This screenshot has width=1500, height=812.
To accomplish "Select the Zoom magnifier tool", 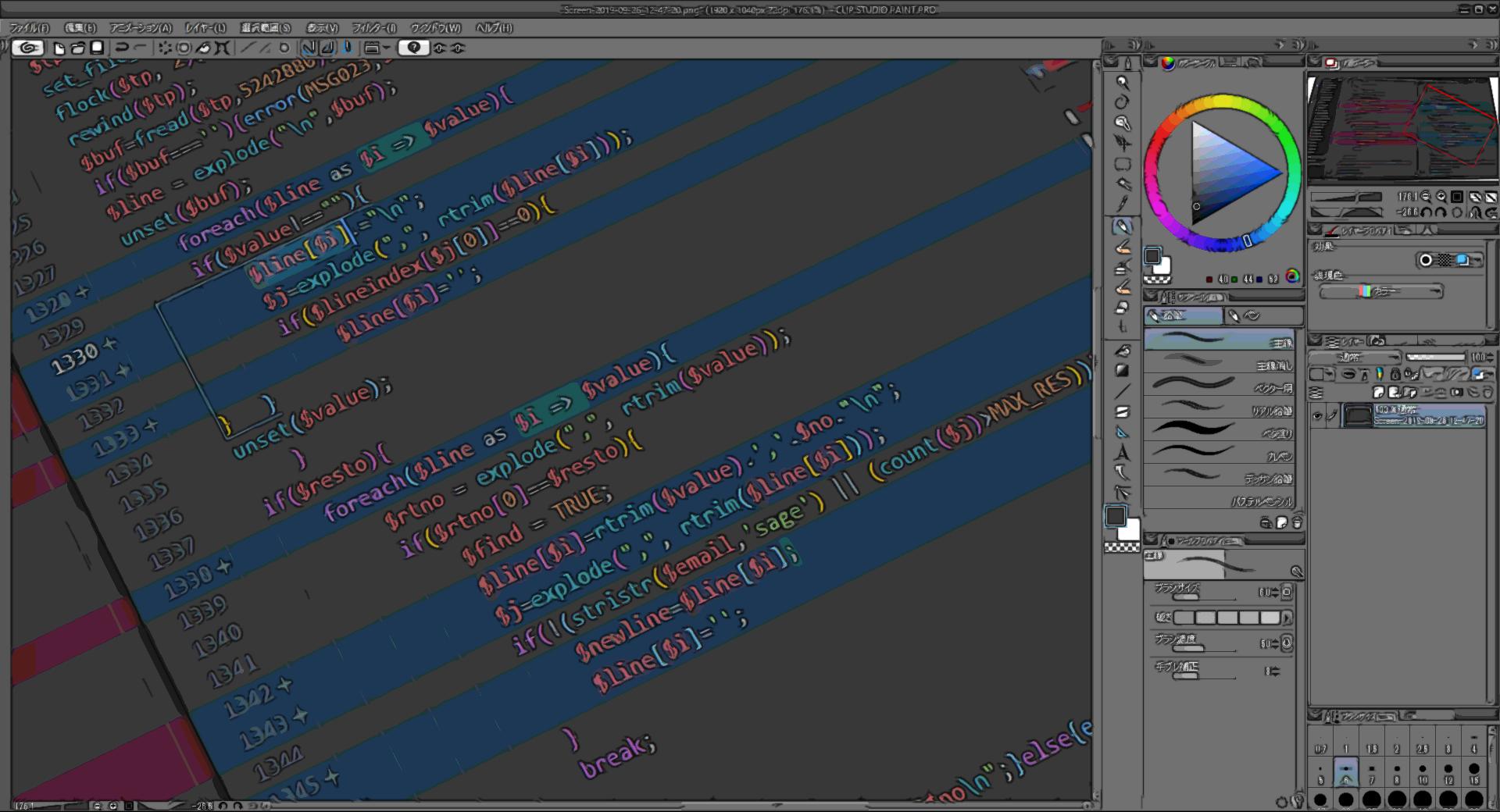I will (1123, 82).
